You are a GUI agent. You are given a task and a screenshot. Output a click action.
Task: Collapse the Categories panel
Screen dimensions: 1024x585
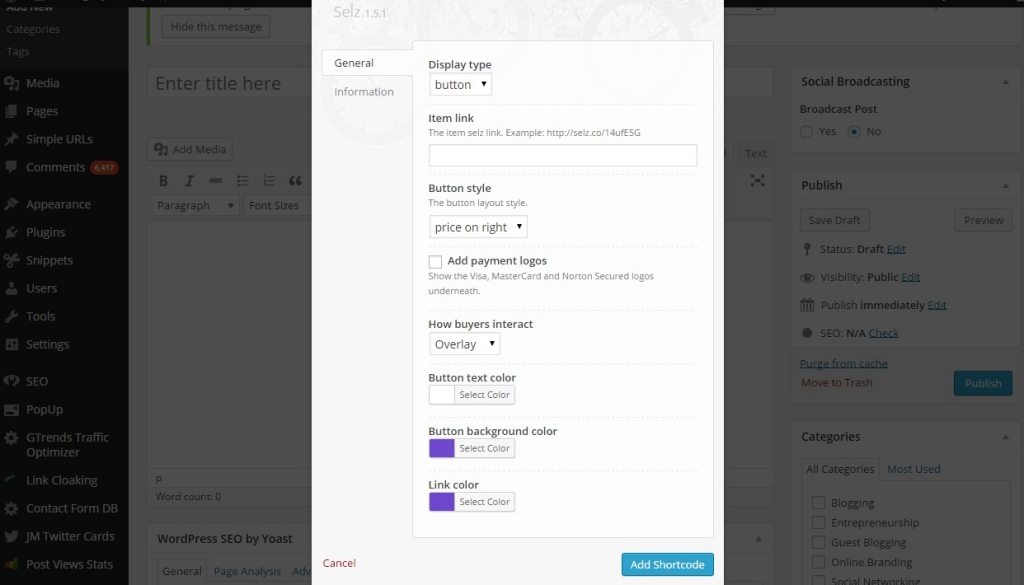tap(1005, 437)
